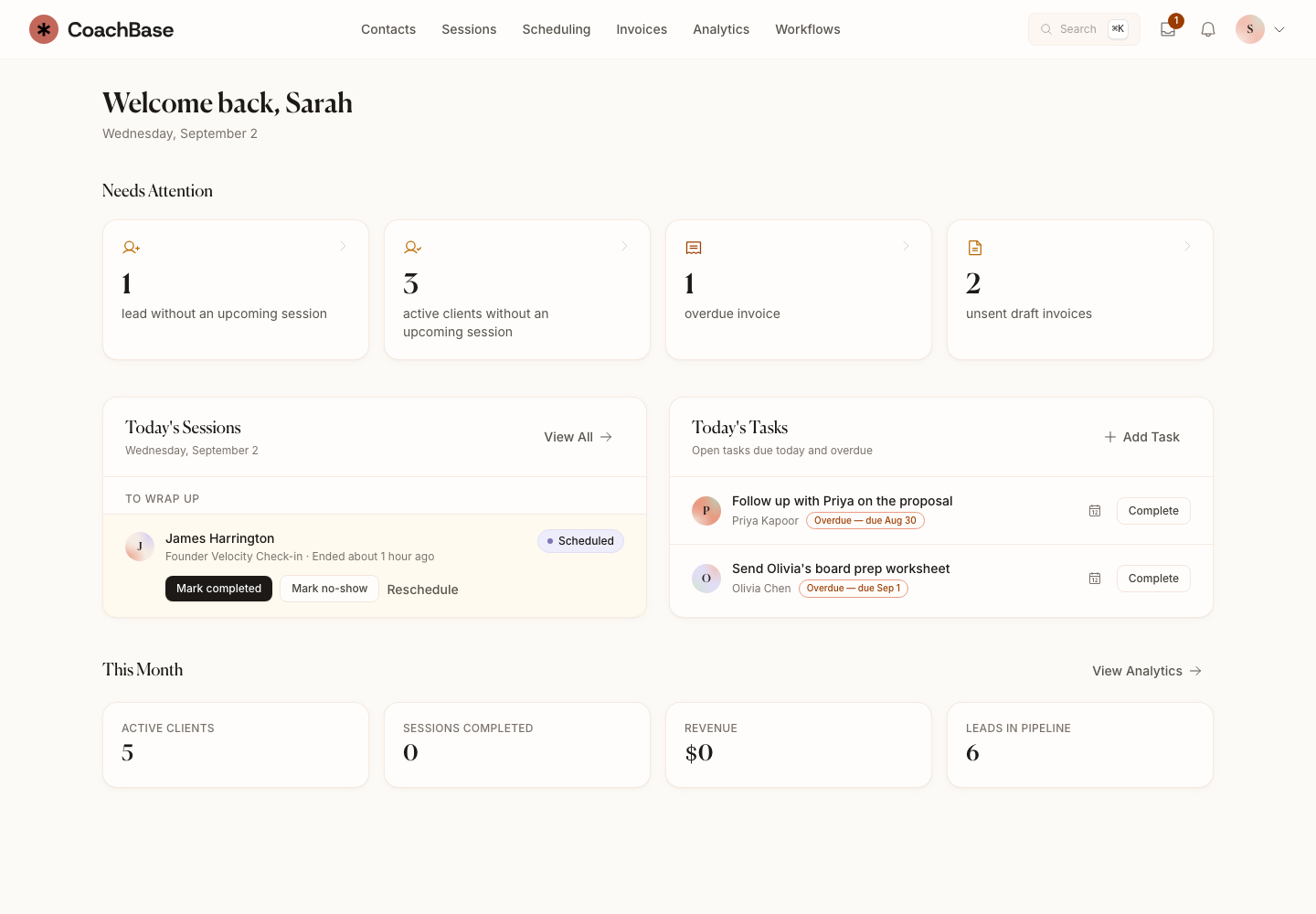Open chevron on active clients card
This screenshot has height=914, width=1316.
tap(624, 246)
